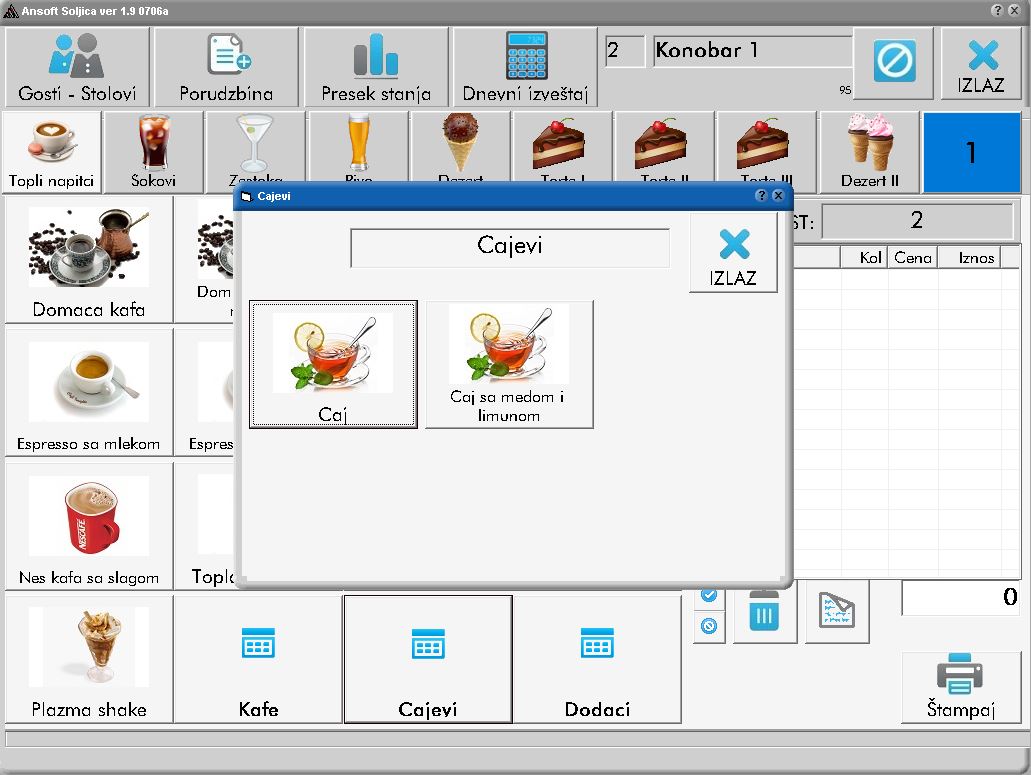Click the Štampaj printer button

961,687
